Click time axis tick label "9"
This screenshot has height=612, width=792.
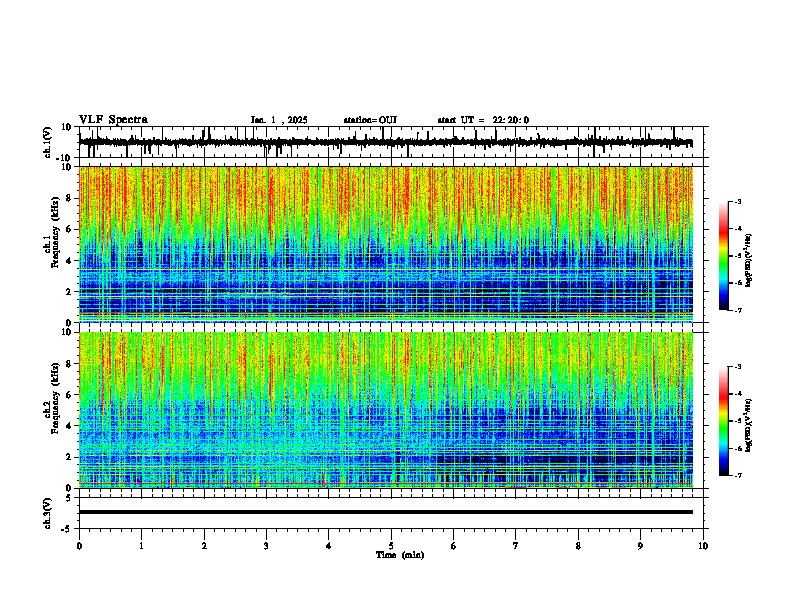[640, 546]
